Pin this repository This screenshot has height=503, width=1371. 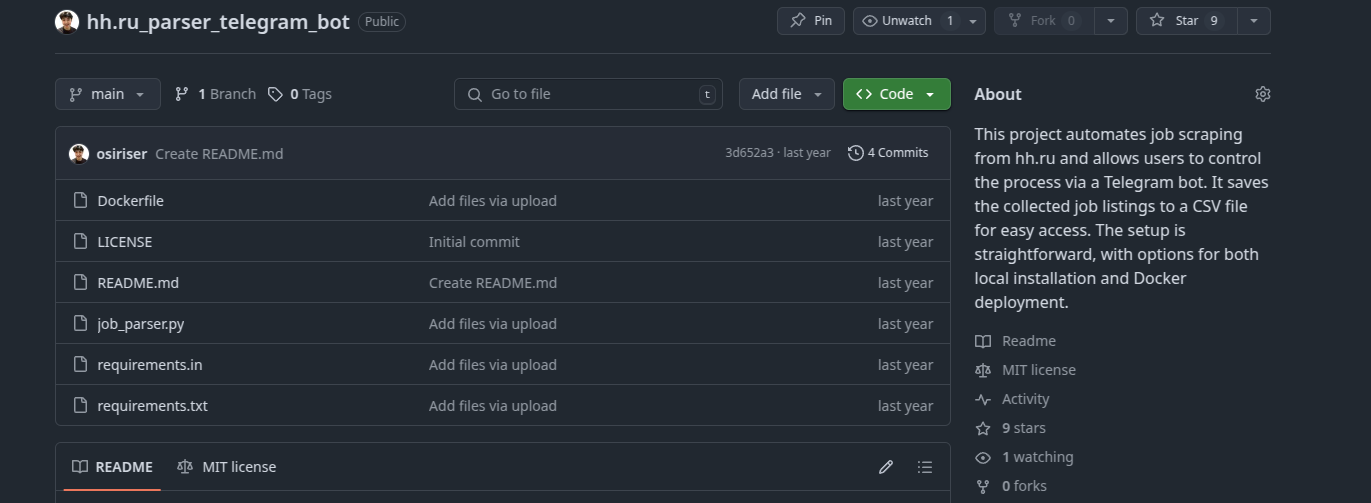point(811,21)
